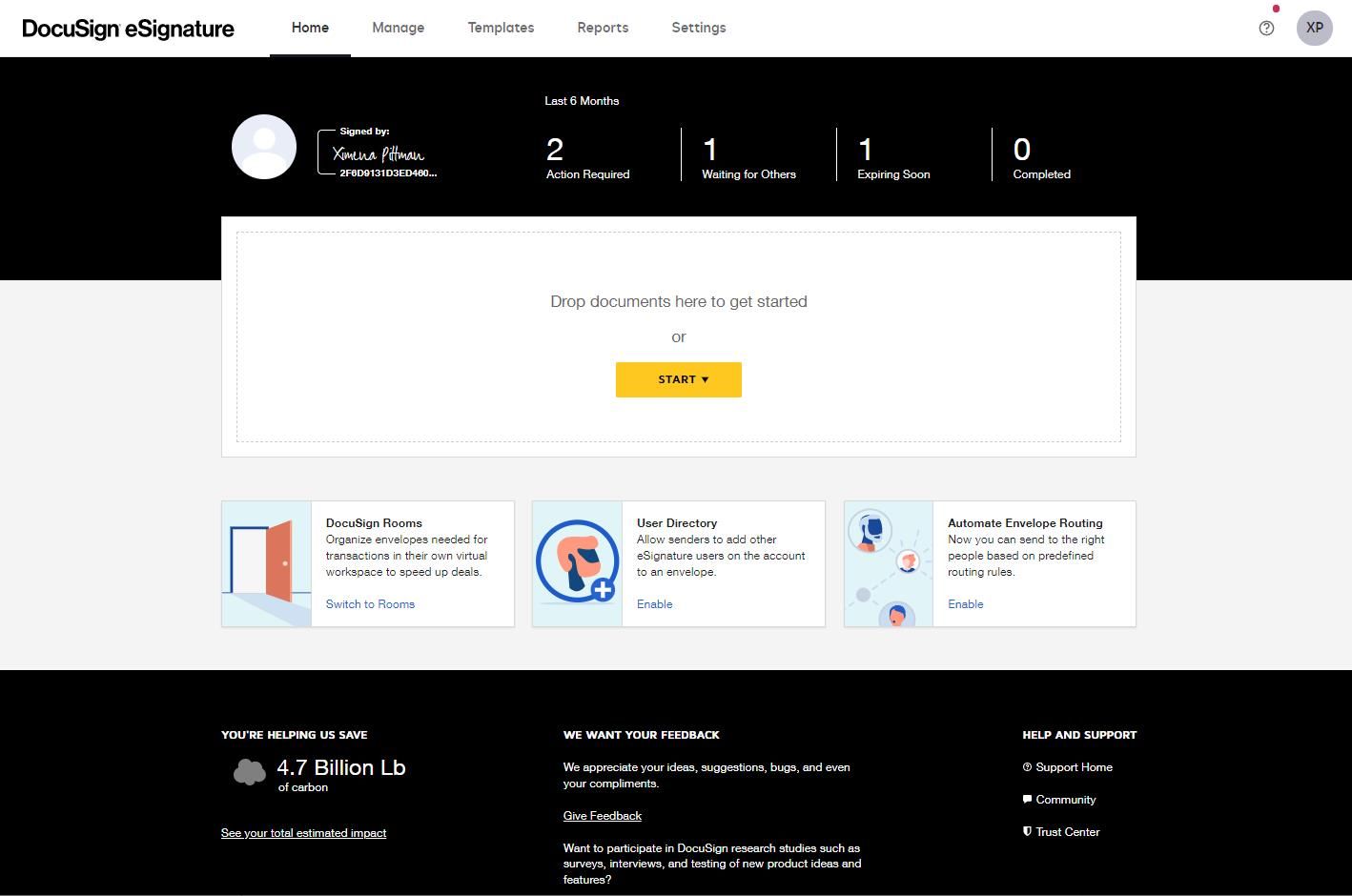Open the DocuSign help menu
Viewport: 1352px width, 896px height.
[1266, 28]
